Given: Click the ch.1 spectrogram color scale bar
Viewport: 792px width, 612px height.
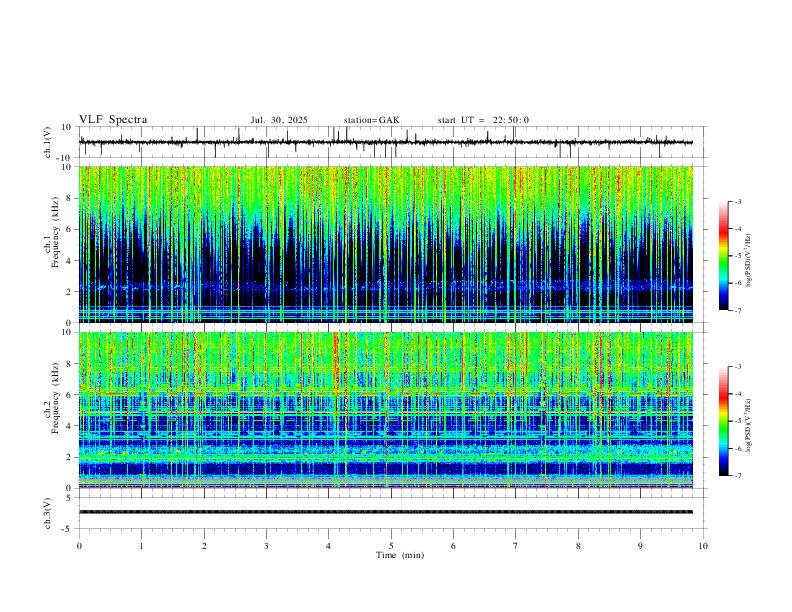Looking at the screenshot, I should 723,256.
